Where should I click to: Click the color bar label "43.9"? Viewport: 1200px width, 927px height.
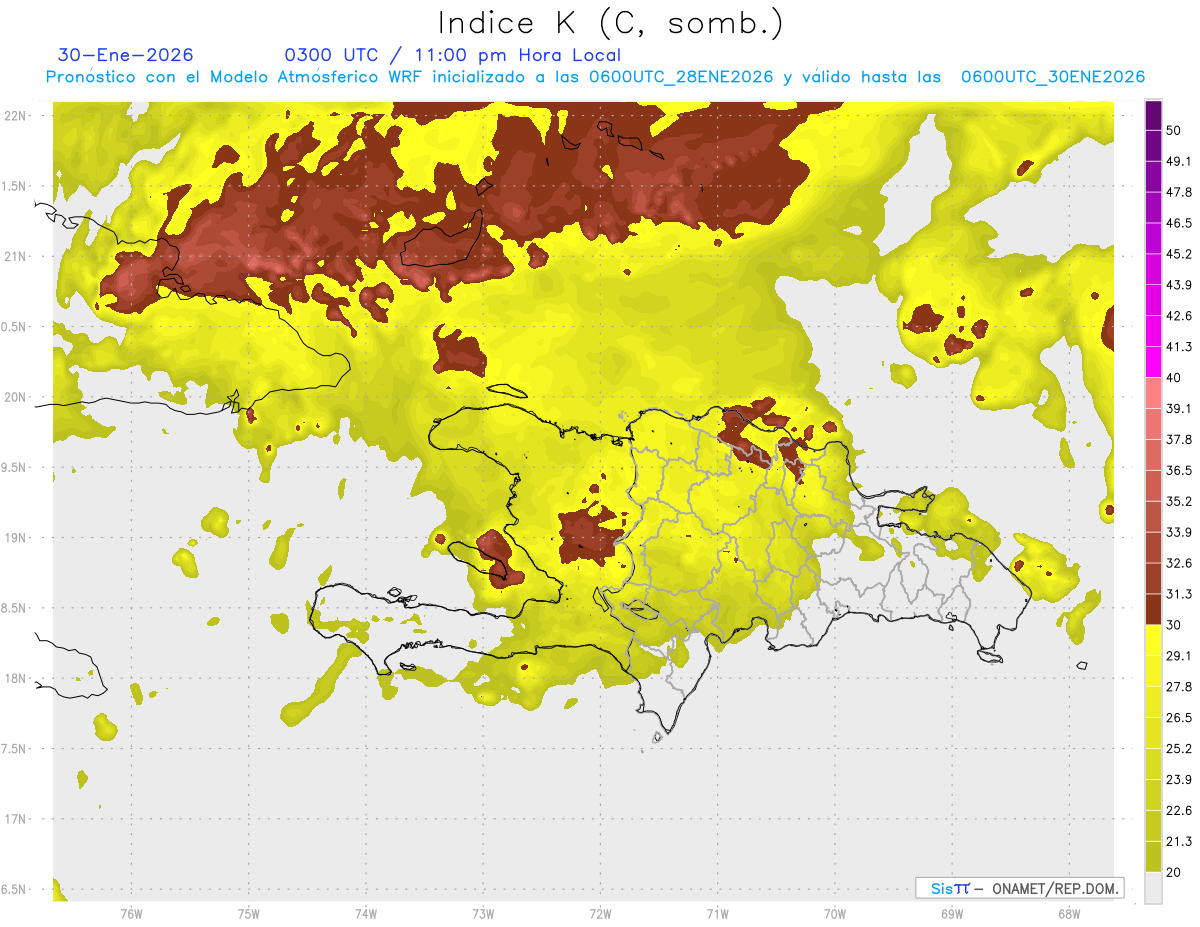click(x=1179, y=285)
